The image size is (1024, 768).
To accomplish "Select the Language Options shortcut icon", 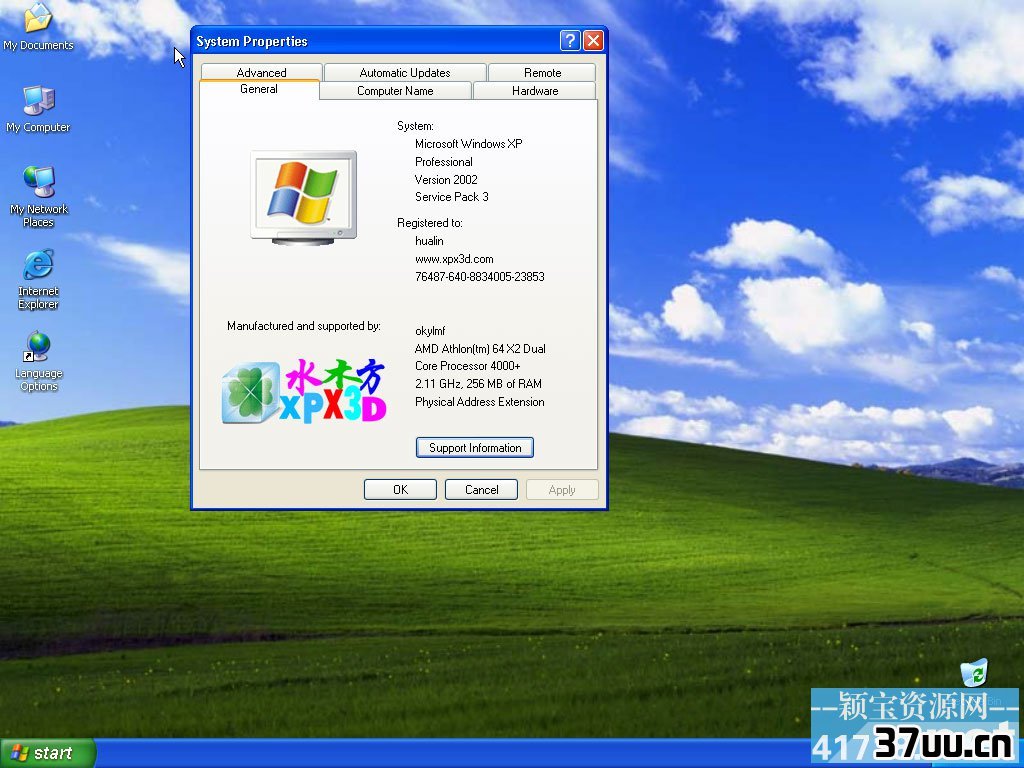I will pos(39,361).
